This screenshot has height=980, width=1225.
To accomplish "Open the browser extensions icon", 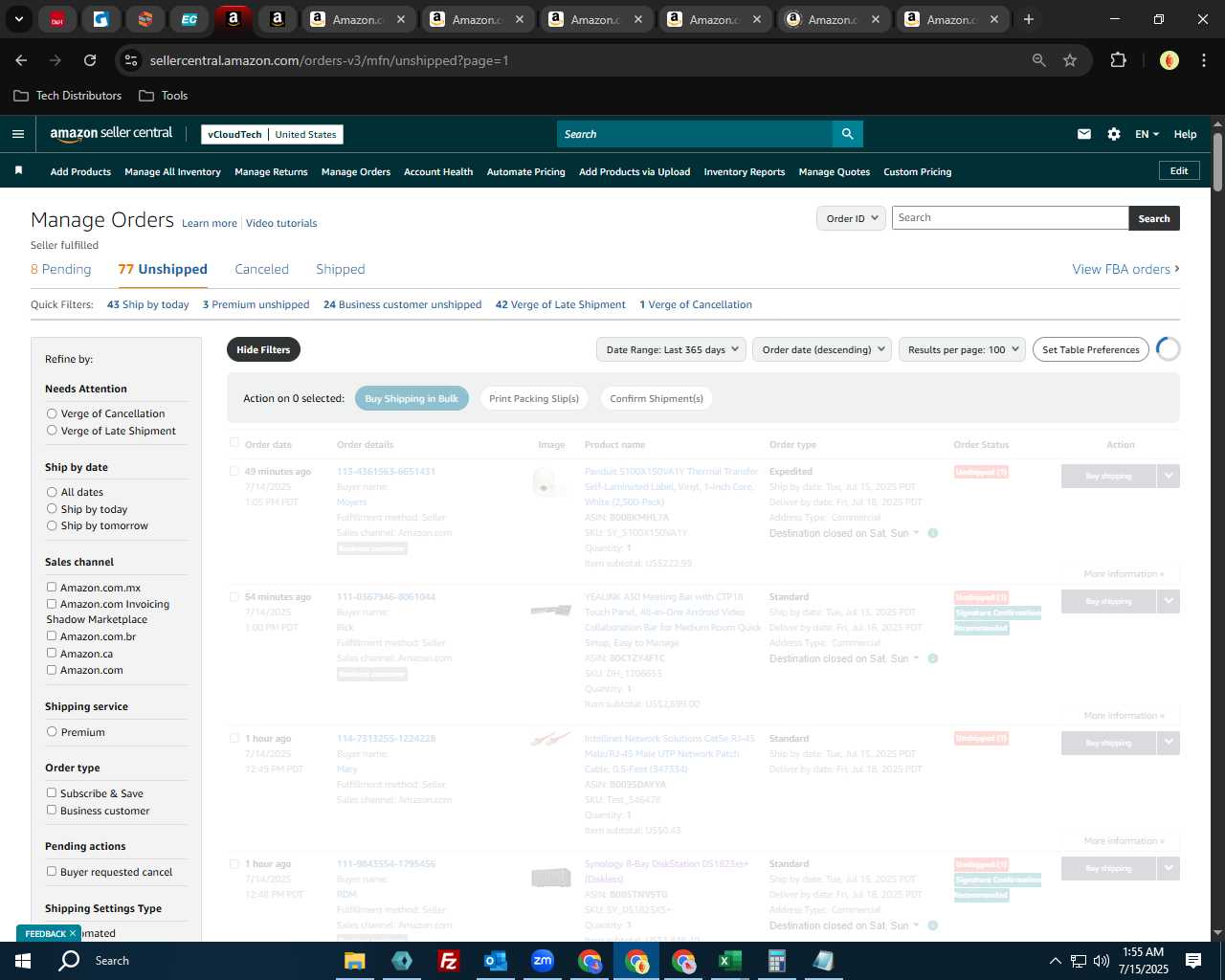I will (1118, 60).
